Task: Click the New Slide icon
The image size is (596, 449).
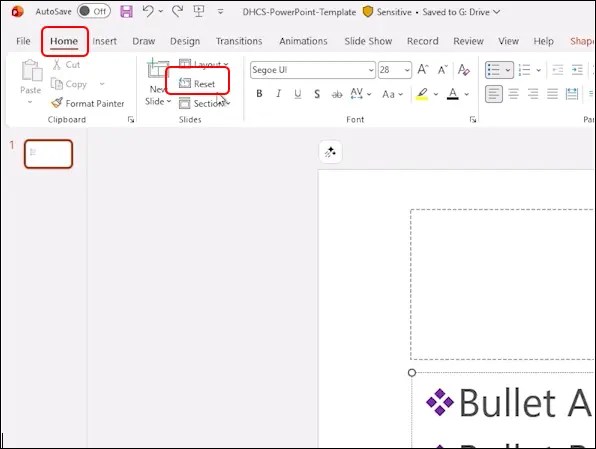Action: click(157, 69)
